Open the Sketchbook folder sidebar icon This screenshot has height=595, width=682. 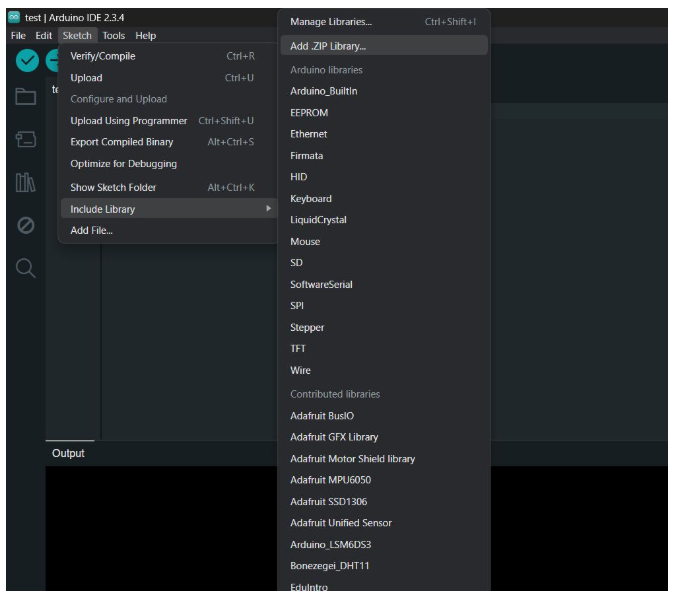click(x=26, y=97)
